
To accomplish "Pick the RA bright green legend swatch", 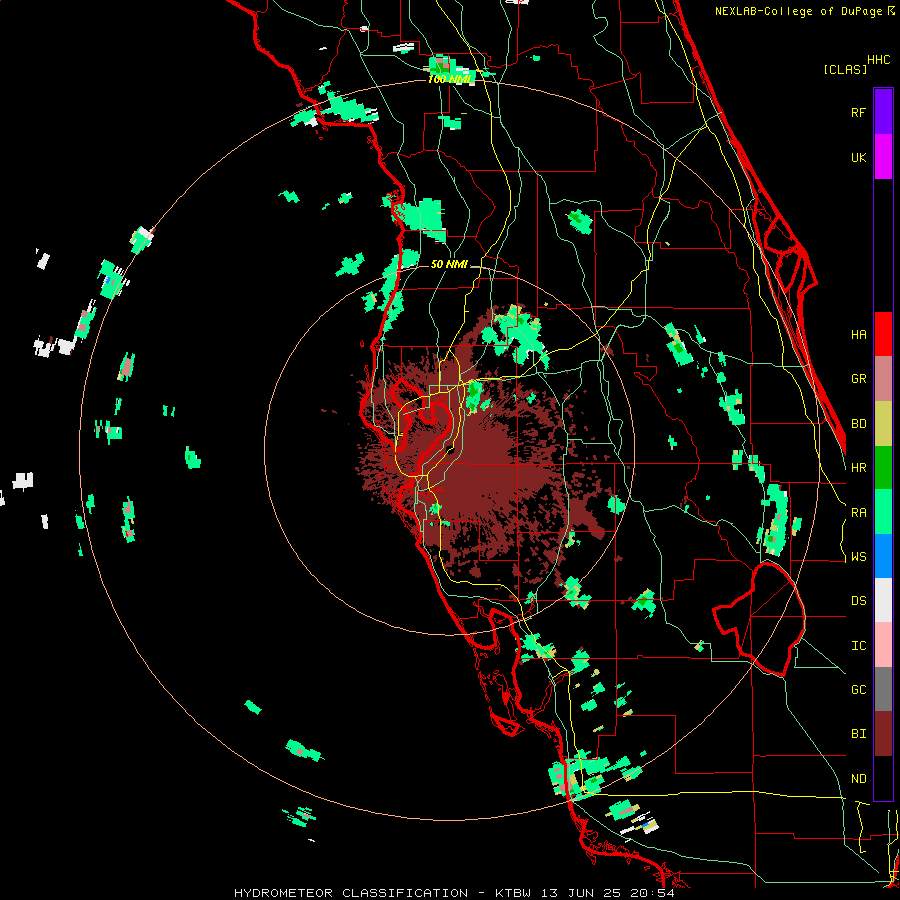I will pos(883,512).
